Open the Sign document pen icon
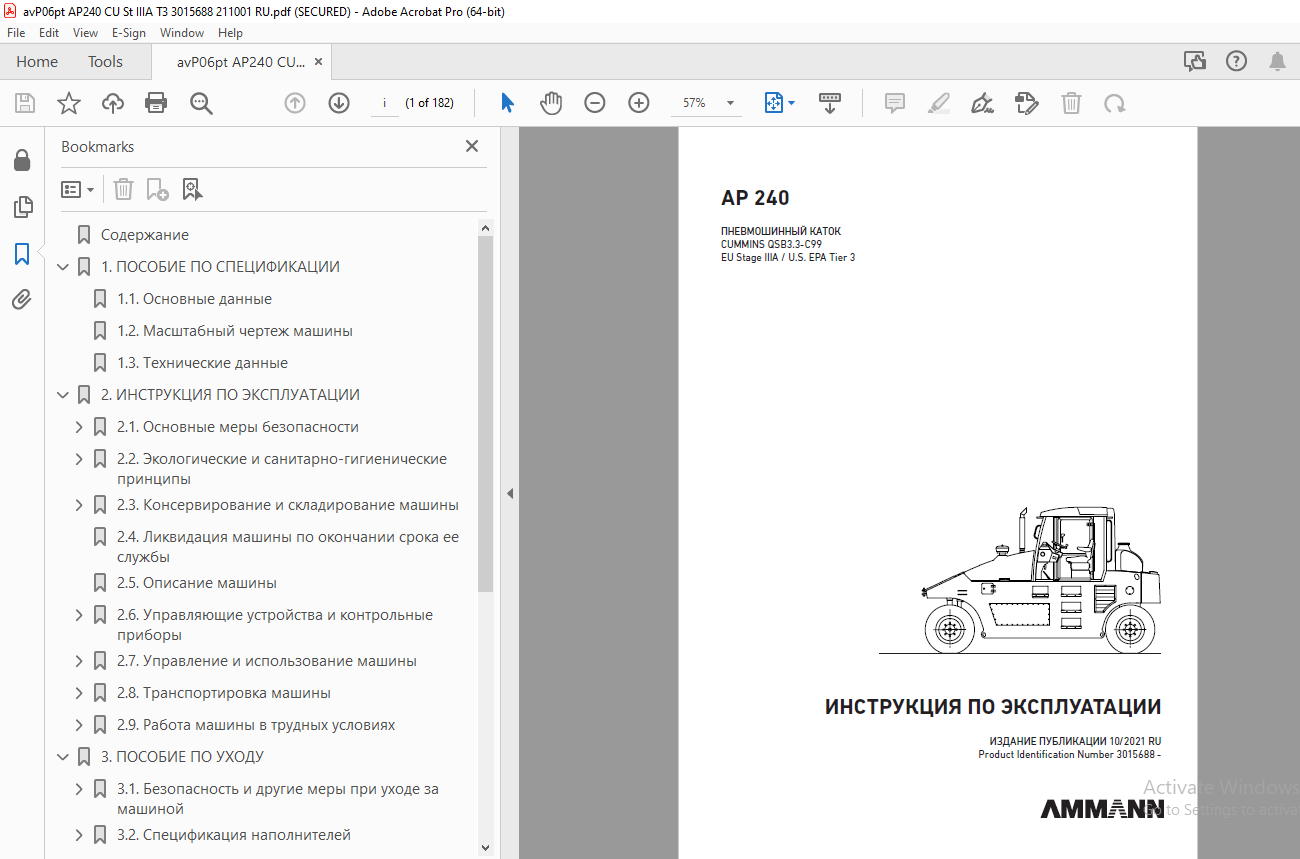 click(x=983, y=103)
